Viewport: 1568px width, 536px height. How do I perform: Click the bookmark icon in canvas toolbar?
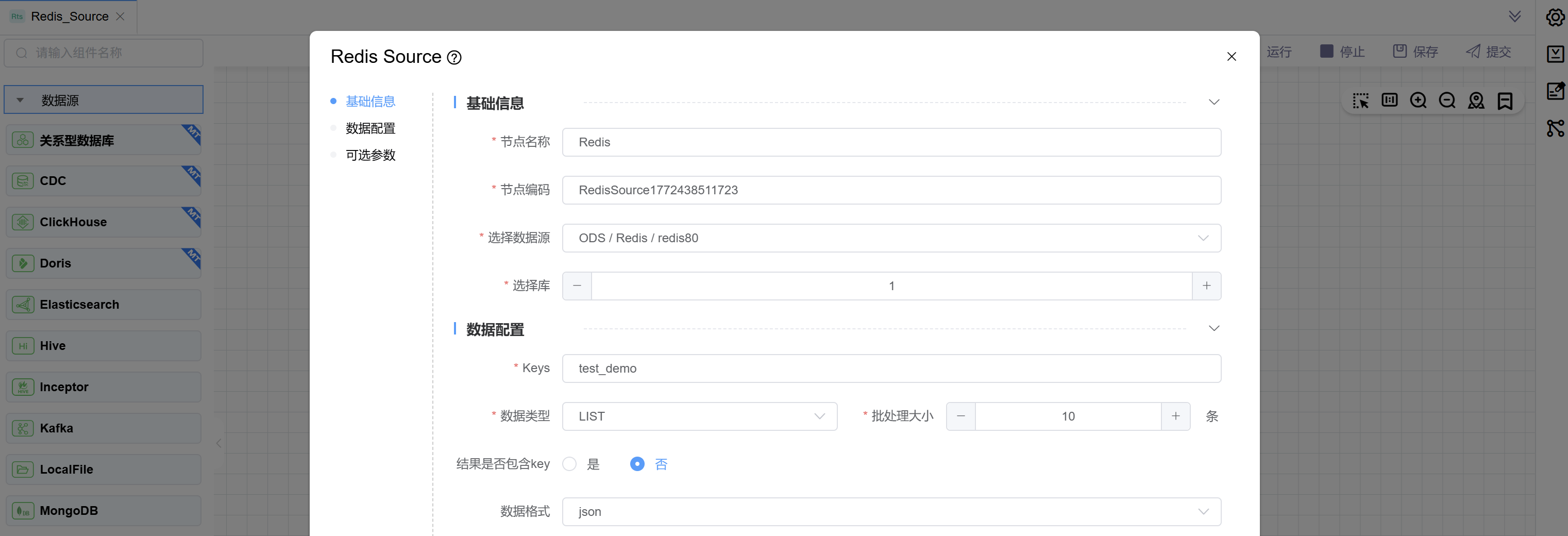[1505, 100]
